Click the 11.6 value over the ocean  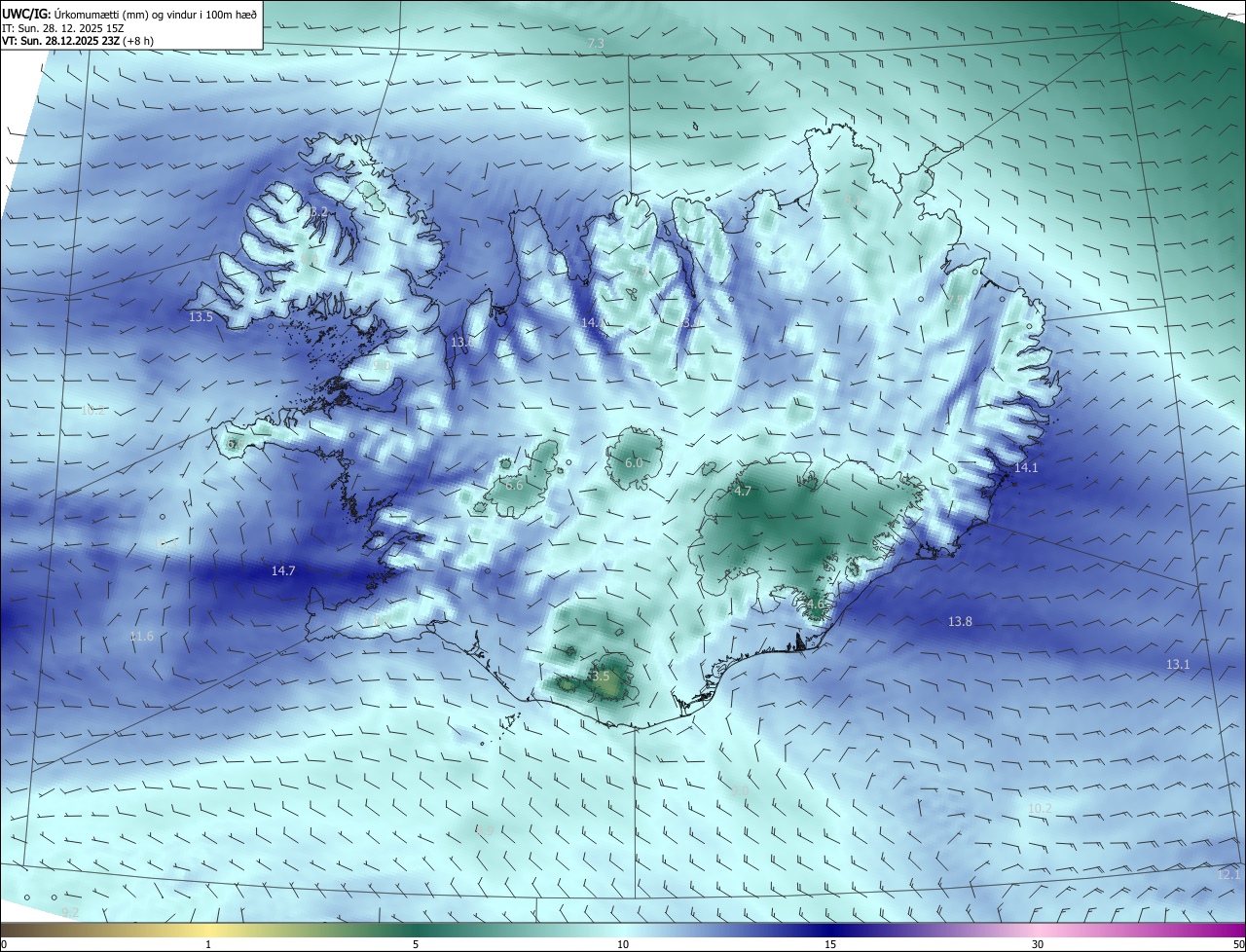tap(141, 637)
